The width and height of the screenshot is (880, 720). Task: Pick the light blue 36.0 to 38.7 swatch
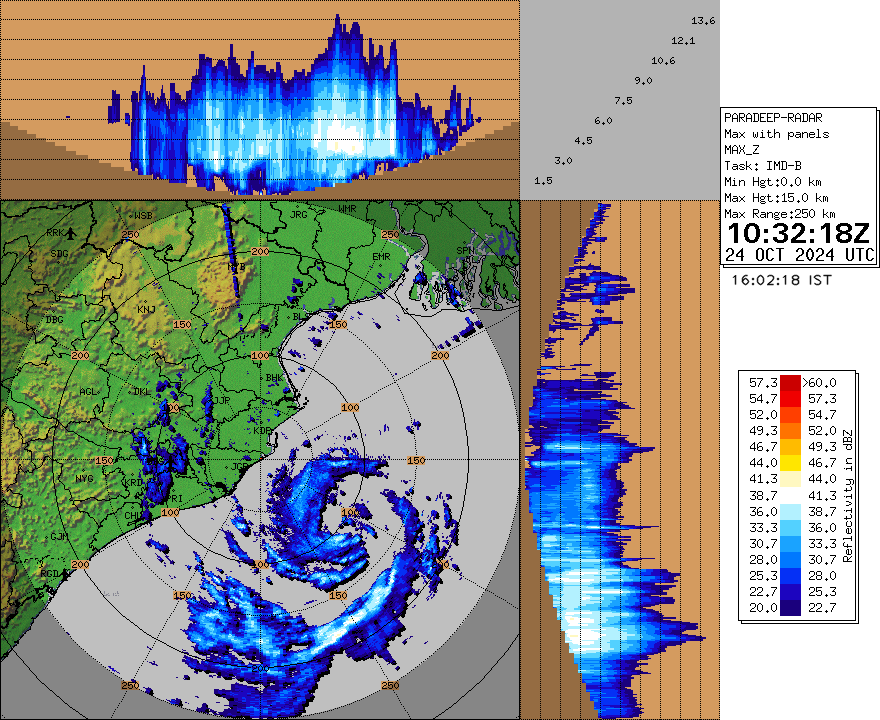(x=790, y=512)
